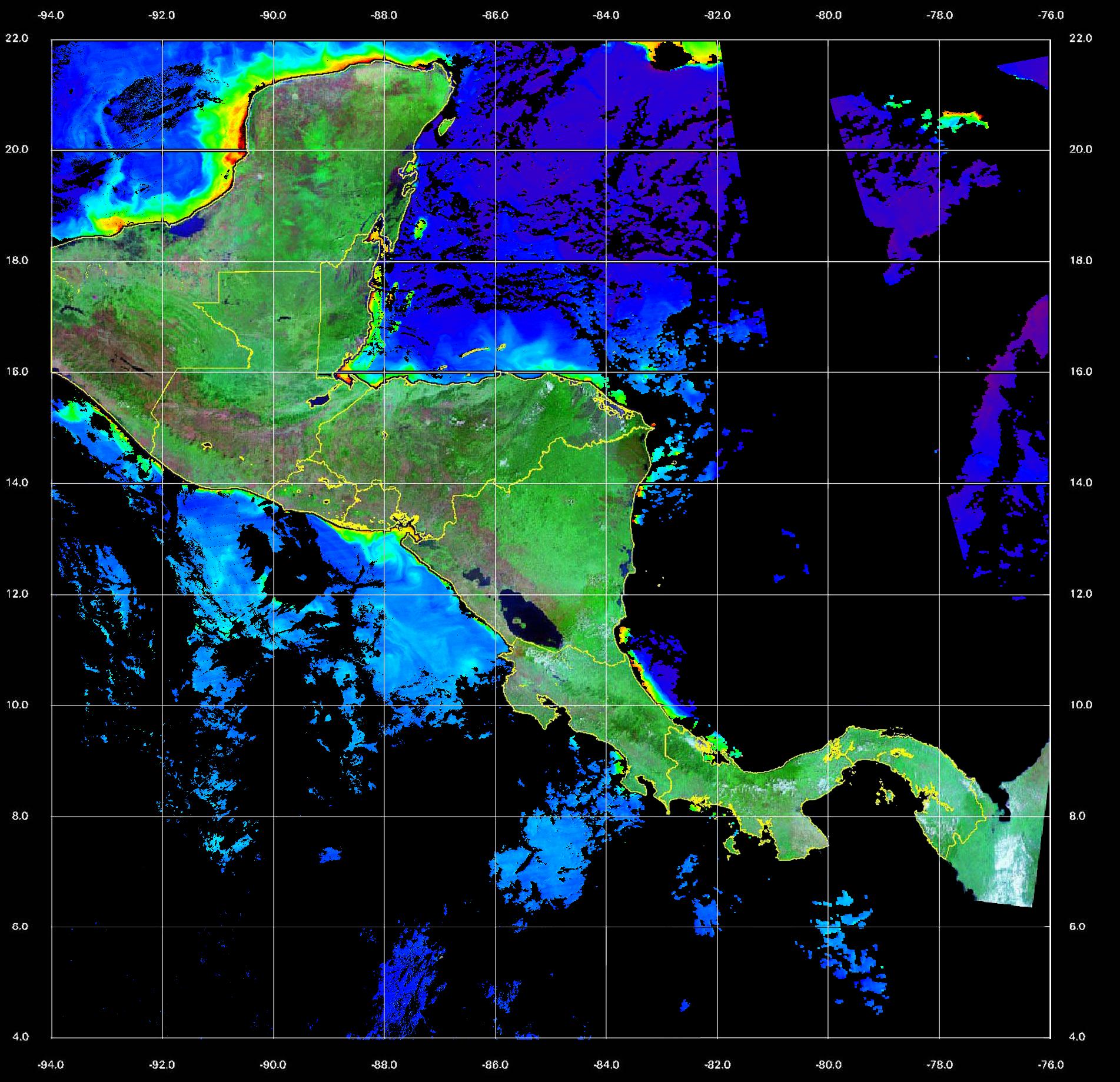Image resolution: width=1120 pixels, height=1082 pixels.
Task: Click the grid intersection at 20.0 and -90.0
Action: click(x=273, y=150)
